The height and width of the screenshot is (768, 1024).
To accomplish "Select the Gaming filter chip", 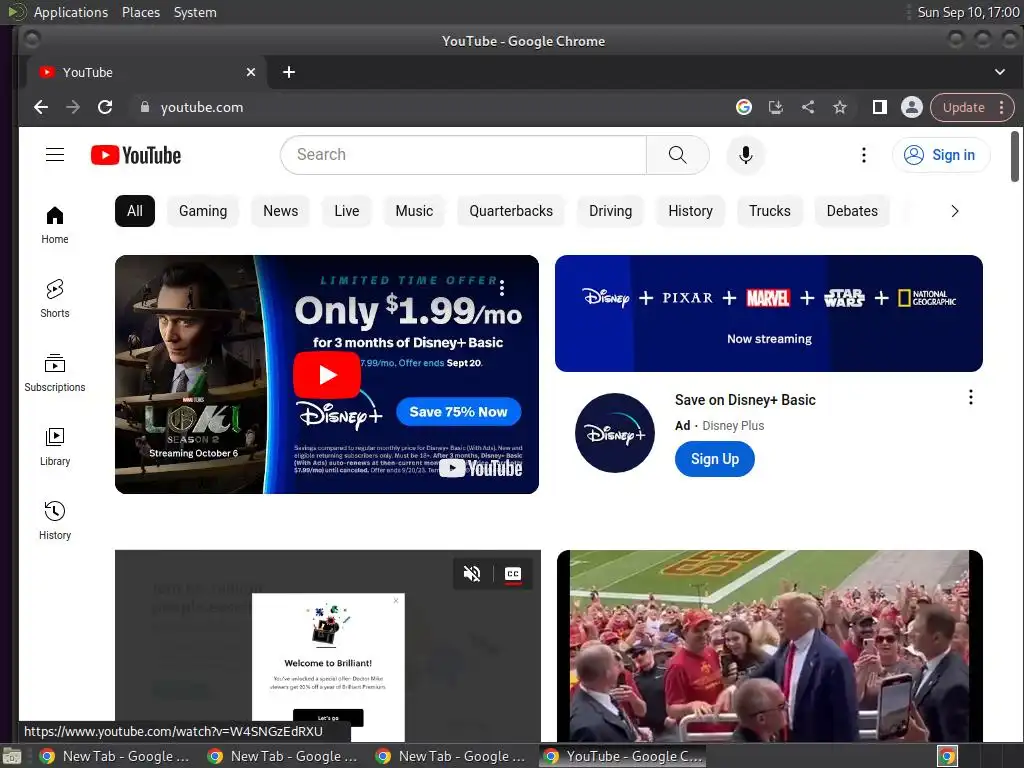I will coord(203,211).
